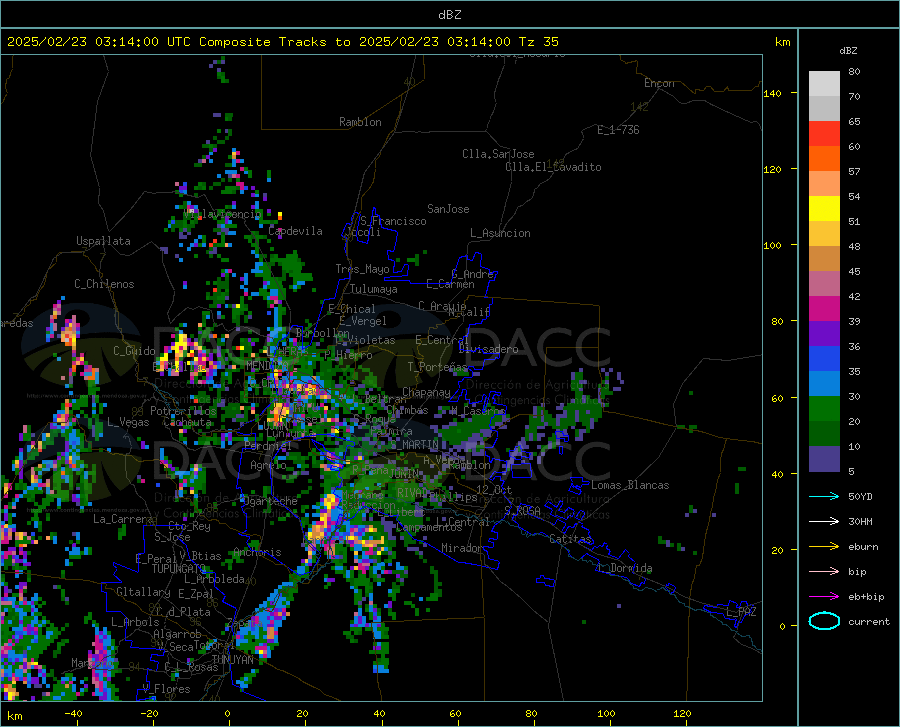Select the green 30 dBZ color swatch

tap(824, 409)
